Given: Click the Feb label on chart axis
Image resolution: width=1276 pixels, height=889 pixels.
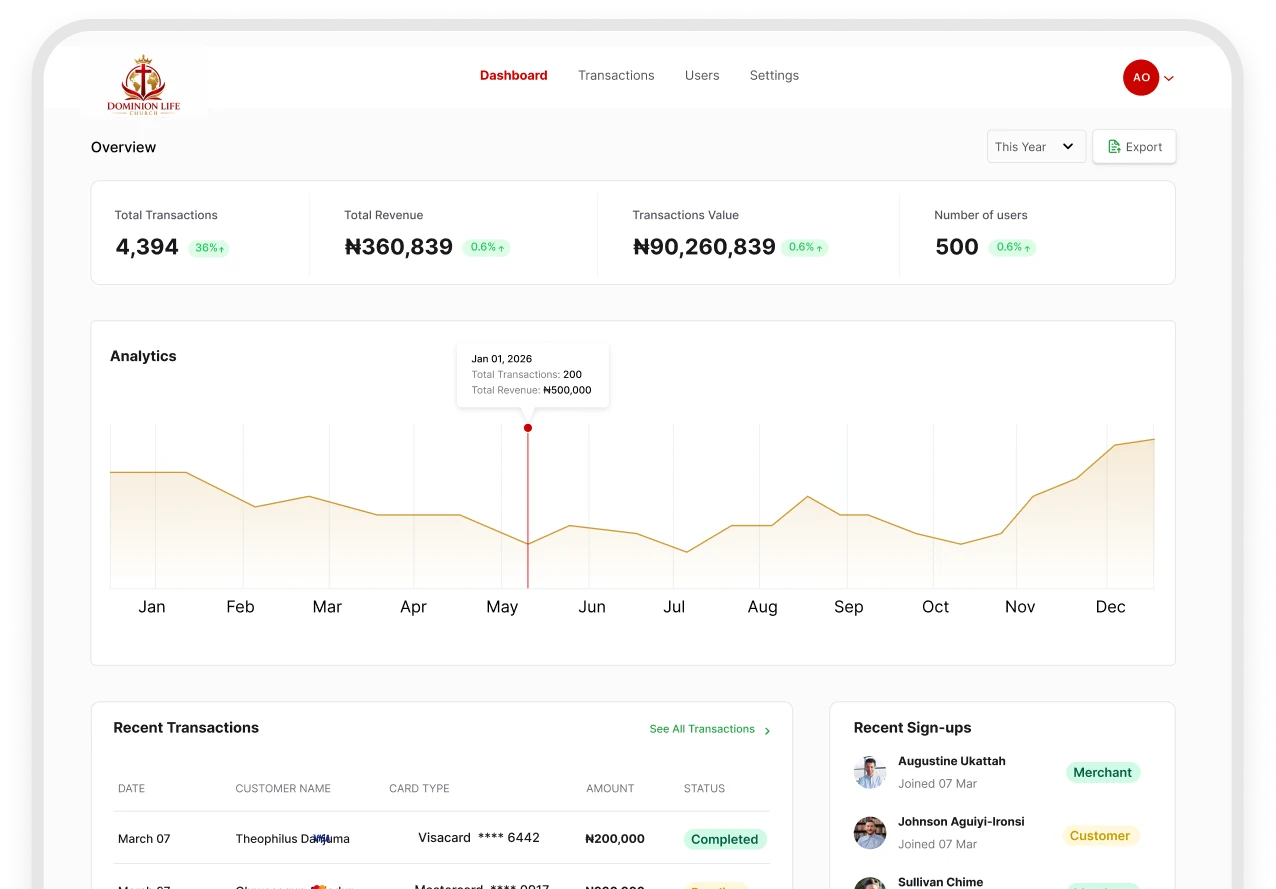Looking at the screenshot, I should pyautogui.click(x=240, y=607).
